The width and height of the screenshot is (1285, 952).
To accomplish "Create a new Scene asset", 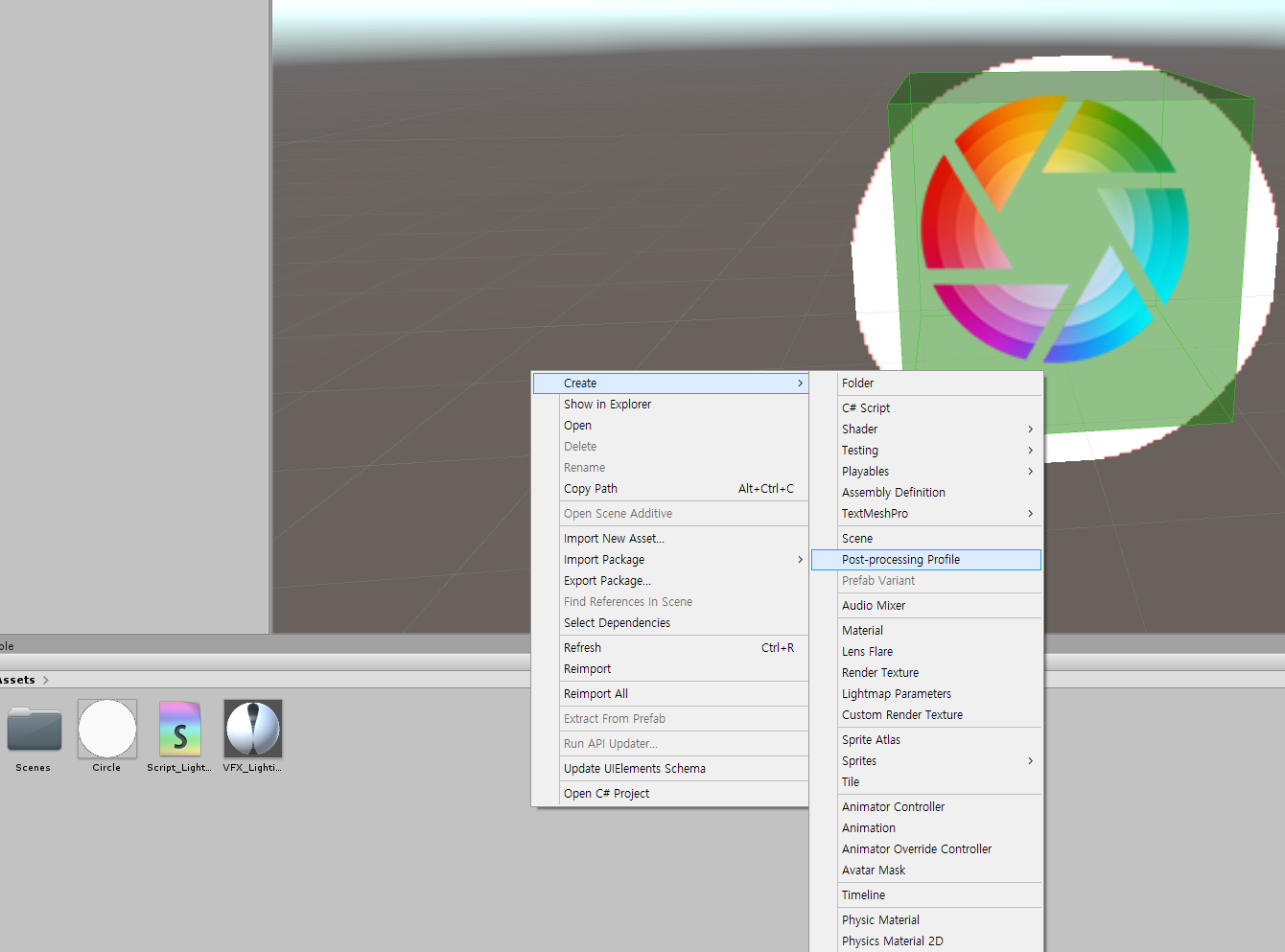I will (x=926, y=539).
